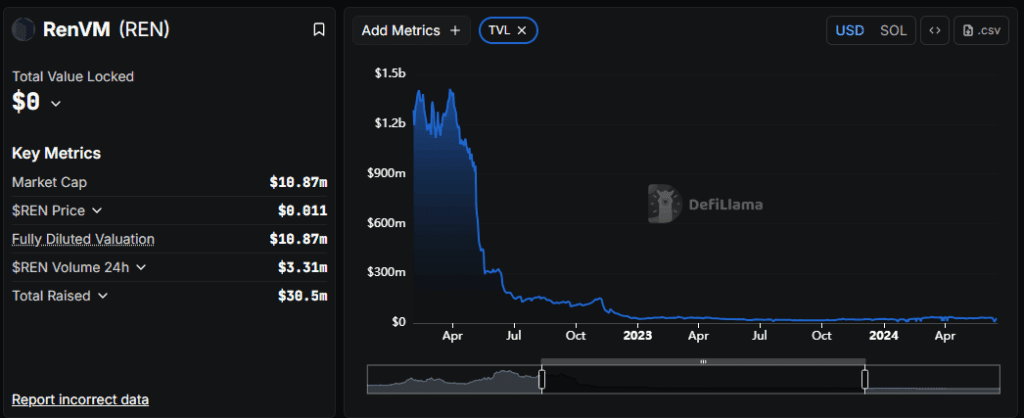Click the plus icon in Add Metrics
Screen dimensions: 1024x418
pyautogui.click(x=455, y=30)
